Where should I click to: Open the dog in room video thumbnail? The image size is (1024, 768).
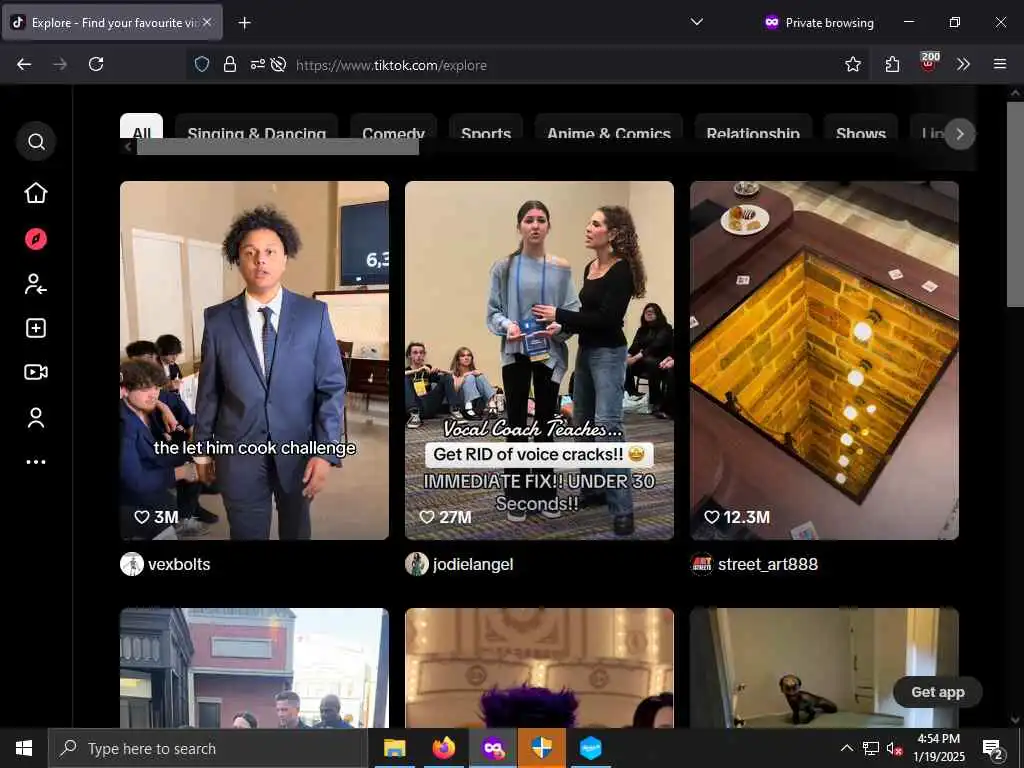click(x=824, y=667)
